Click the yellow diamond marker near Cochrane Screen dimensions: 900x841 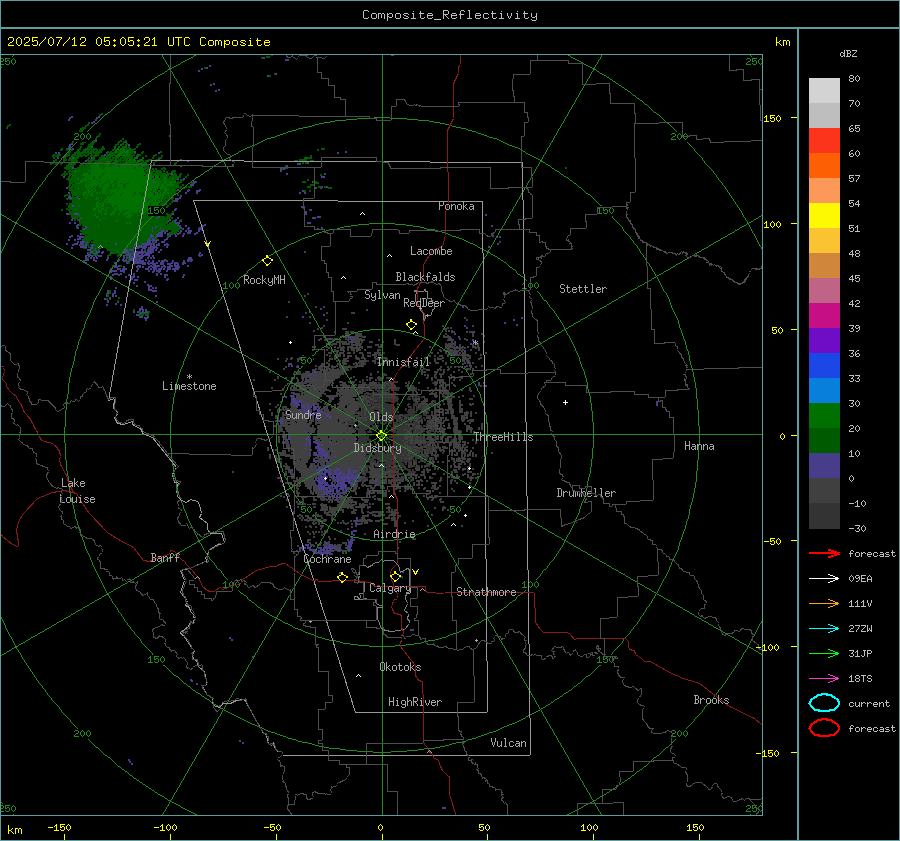coord(342,578)
